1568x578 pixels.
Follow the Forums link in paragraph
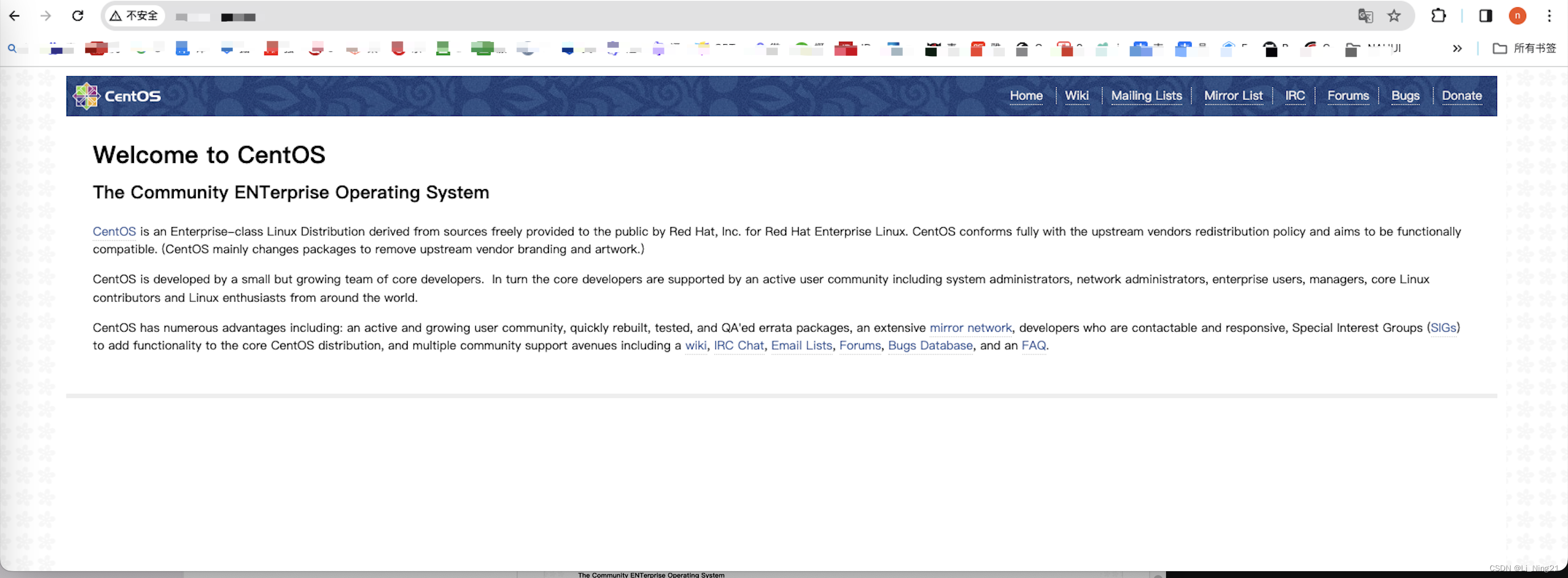tap(860, 345)
